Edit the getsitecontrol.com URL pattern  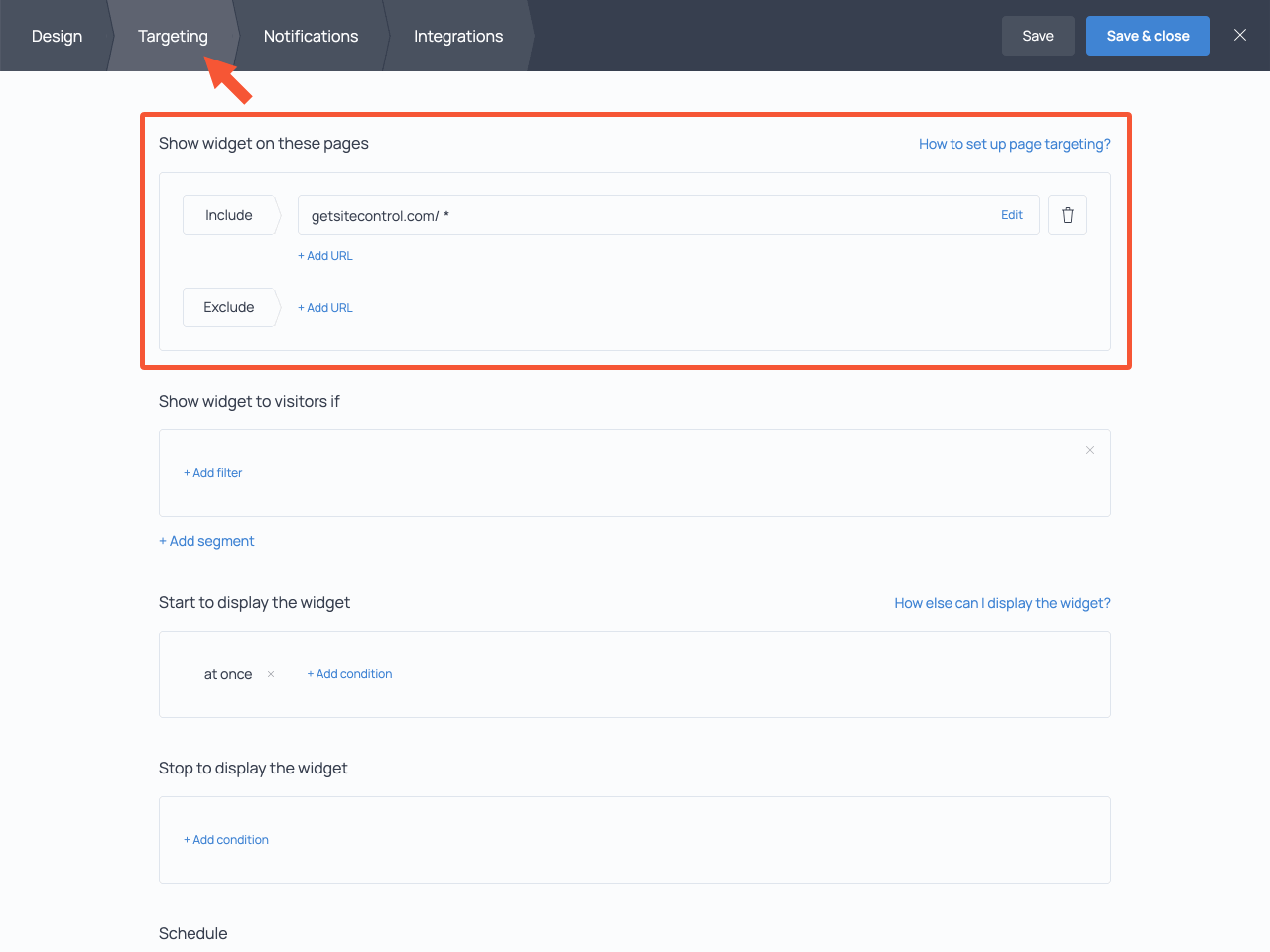[1012, 214]
